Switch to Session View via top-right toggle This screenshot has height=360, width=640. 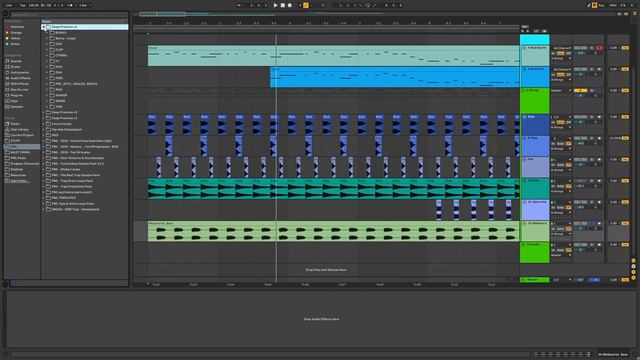click(x=634, y=13)
